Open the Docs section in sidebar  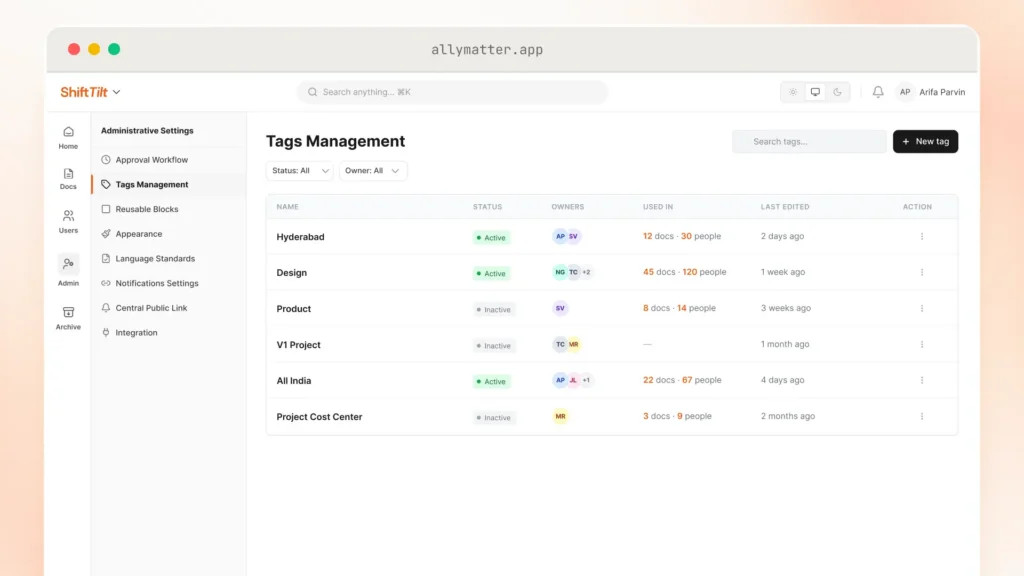click(x=68, y=179)
